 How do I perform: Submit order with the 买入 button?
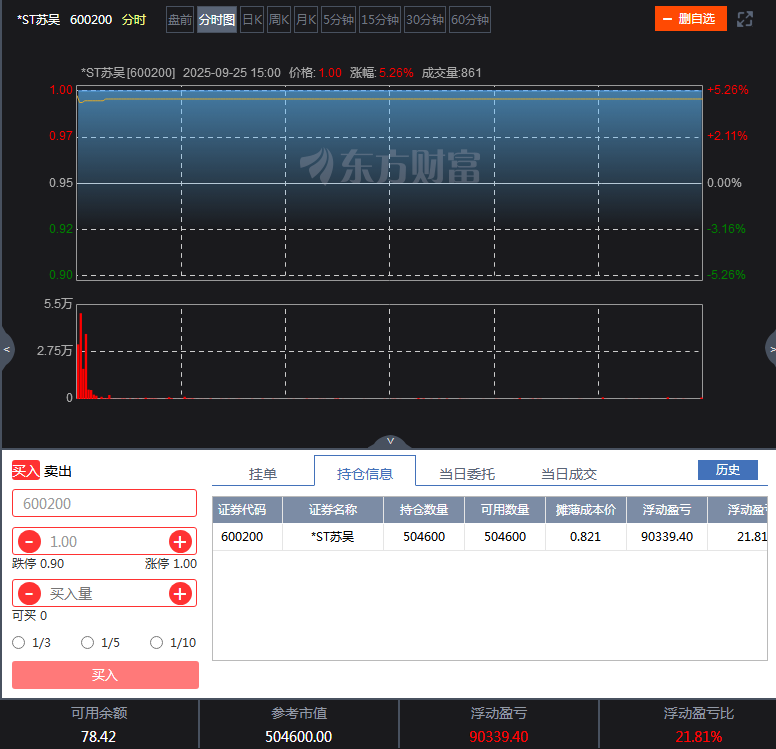tap(105, 675)
